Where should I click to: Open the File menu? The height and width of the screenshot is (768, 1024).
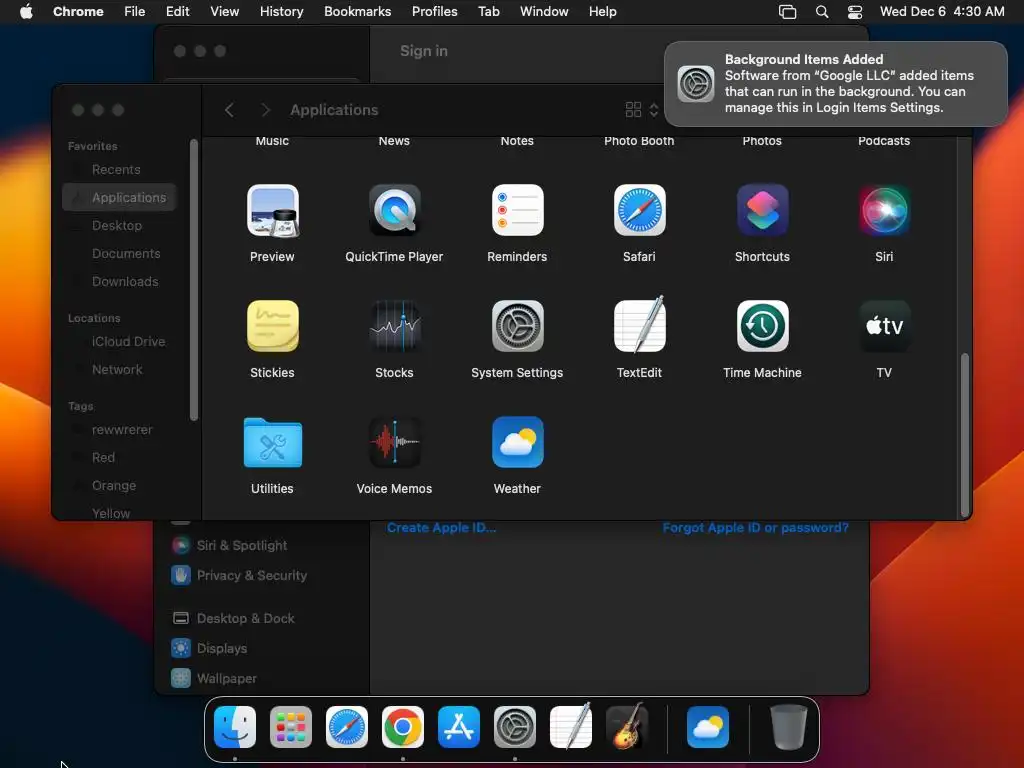coord(135,12)
